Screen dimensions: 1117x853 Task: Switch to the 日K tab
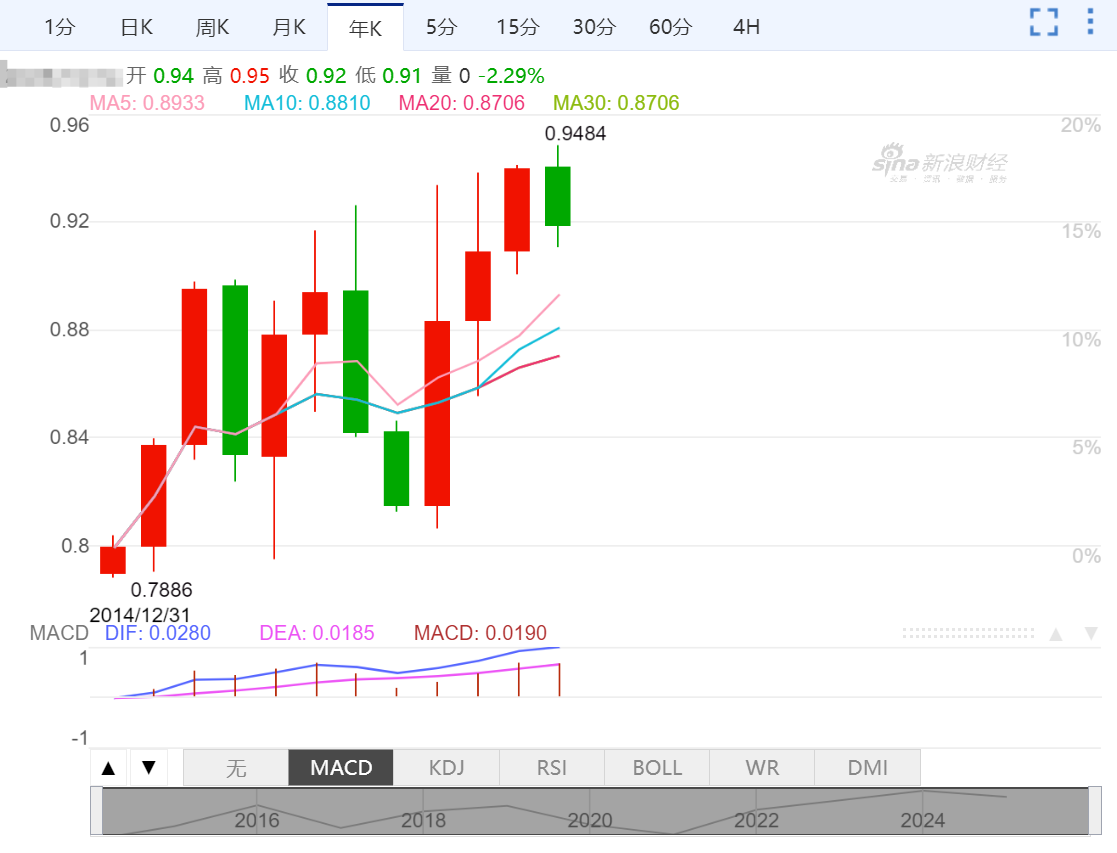(x=137, y=27)
